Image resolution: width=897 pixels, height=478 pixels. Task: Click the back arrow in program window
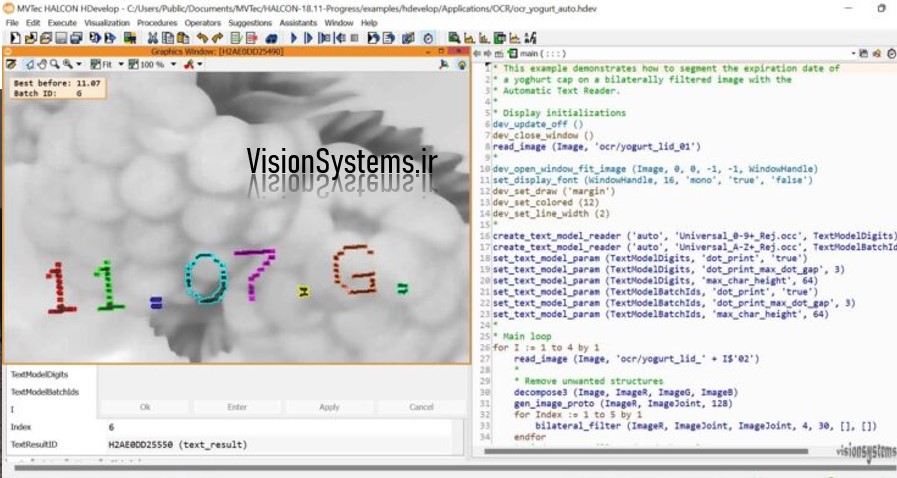pyautogui.click(x=475, y=52)
